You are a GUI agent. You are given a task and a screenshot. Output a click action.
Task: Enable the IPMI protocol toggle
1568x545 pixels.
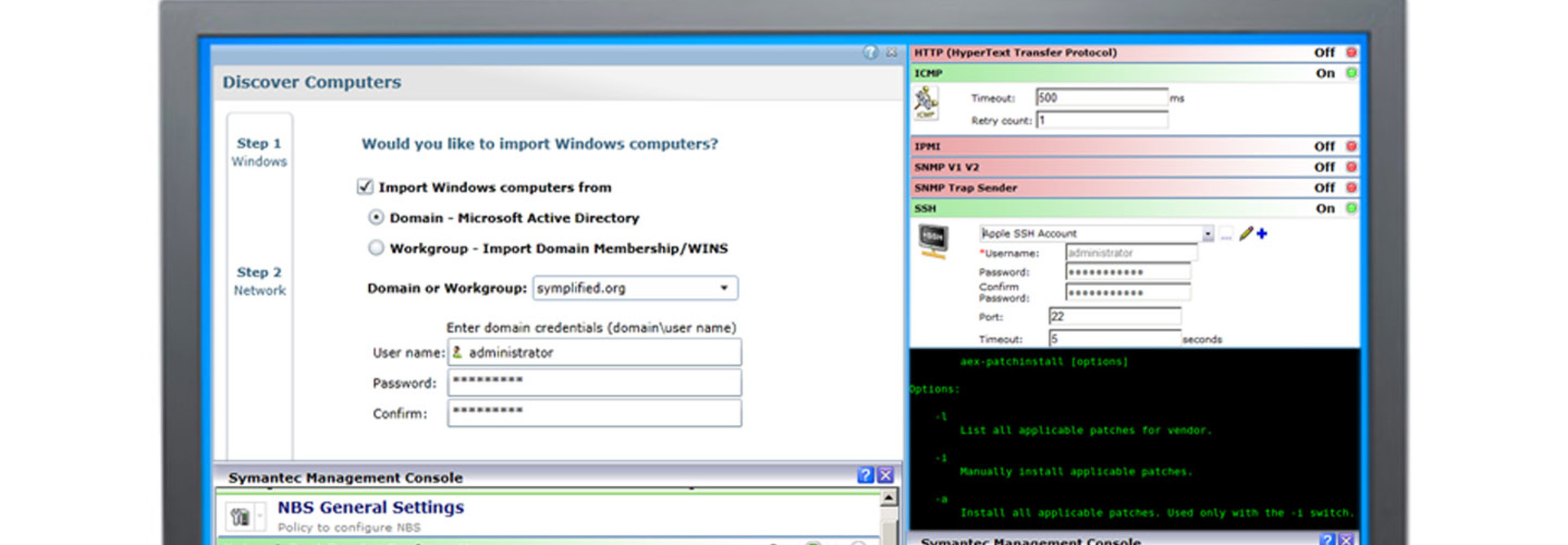[x=1351, y=146]
